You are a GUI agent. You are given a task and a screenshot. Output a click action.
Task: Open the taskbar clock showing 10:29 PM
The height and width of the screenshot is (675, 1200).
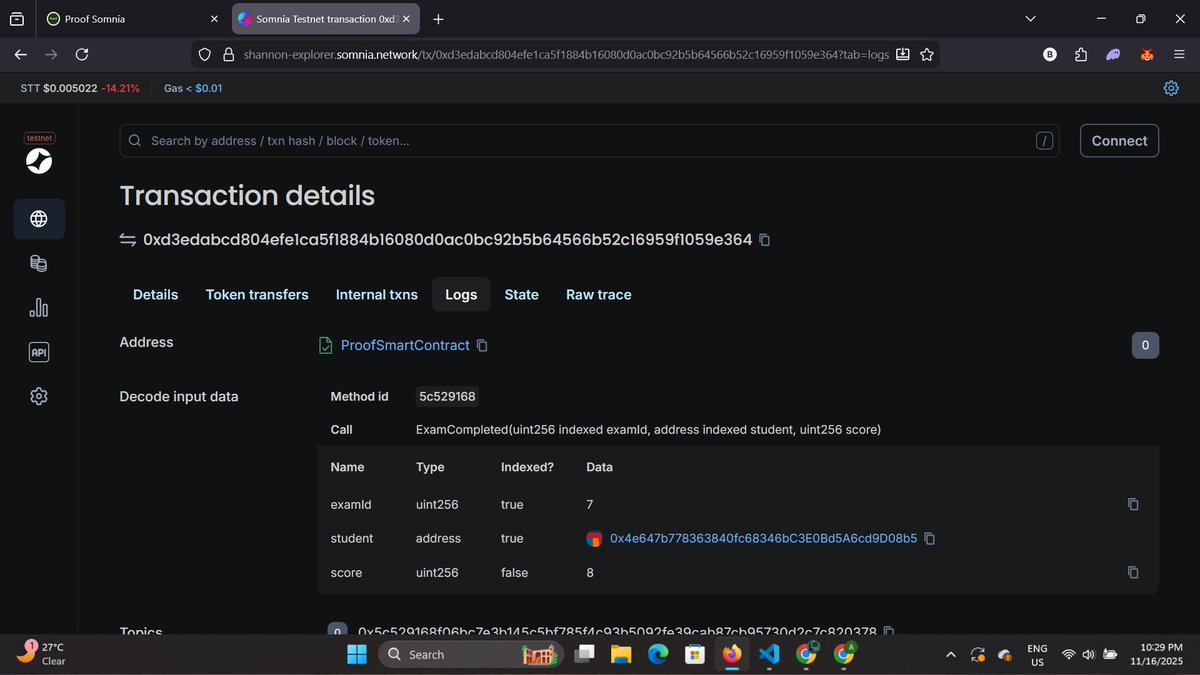1155,654
